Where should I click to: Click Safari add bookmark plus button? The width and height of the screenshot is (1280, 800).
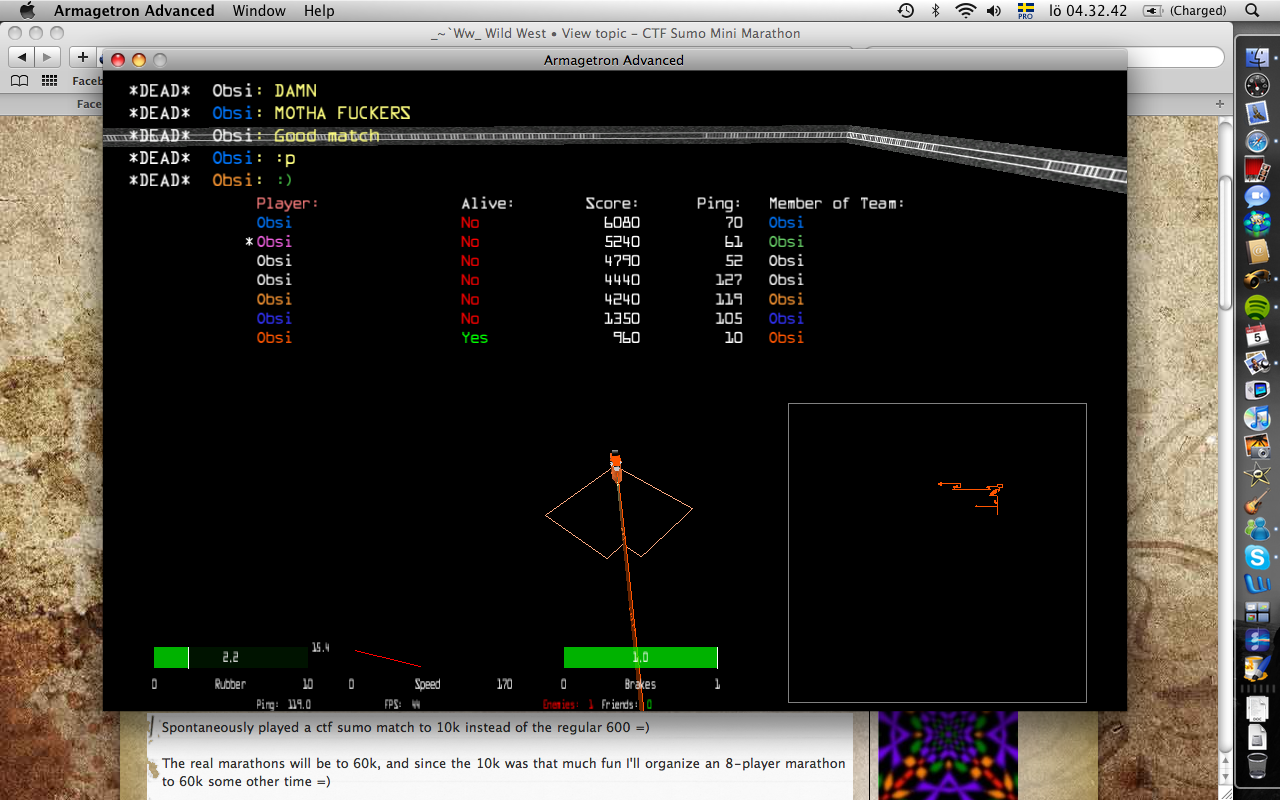[x=83, y=57]
